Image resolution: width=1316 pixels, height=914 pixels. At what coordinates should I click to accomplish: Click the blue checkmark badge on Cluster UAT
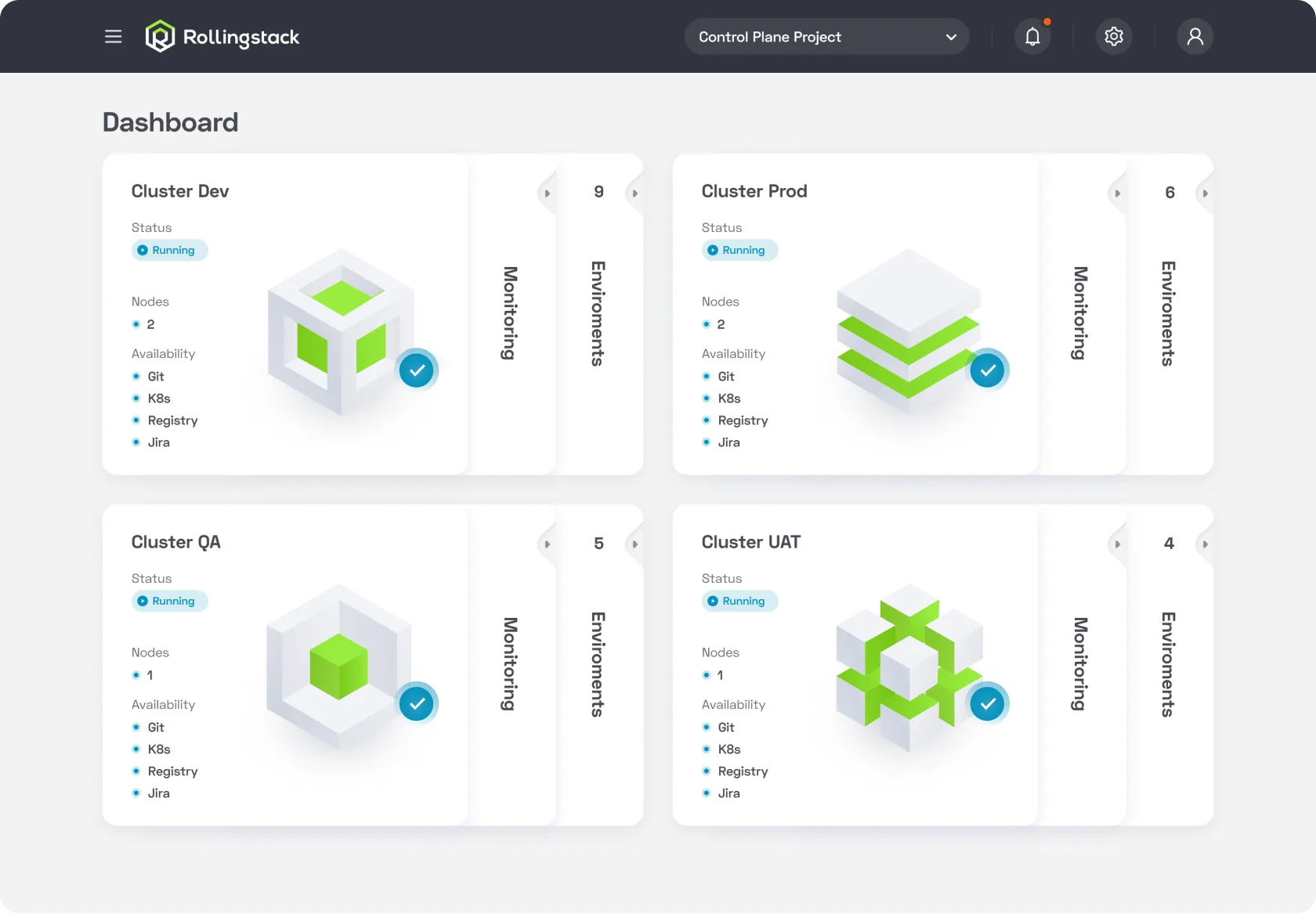click(988, 704)
